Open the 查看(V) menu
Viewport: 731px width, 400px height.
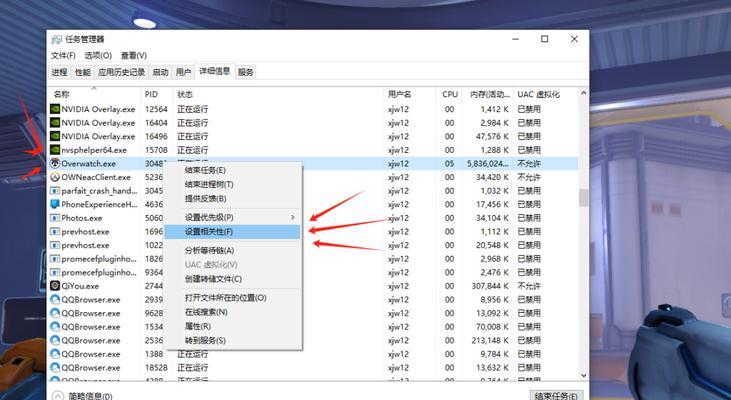pos(134,55)
